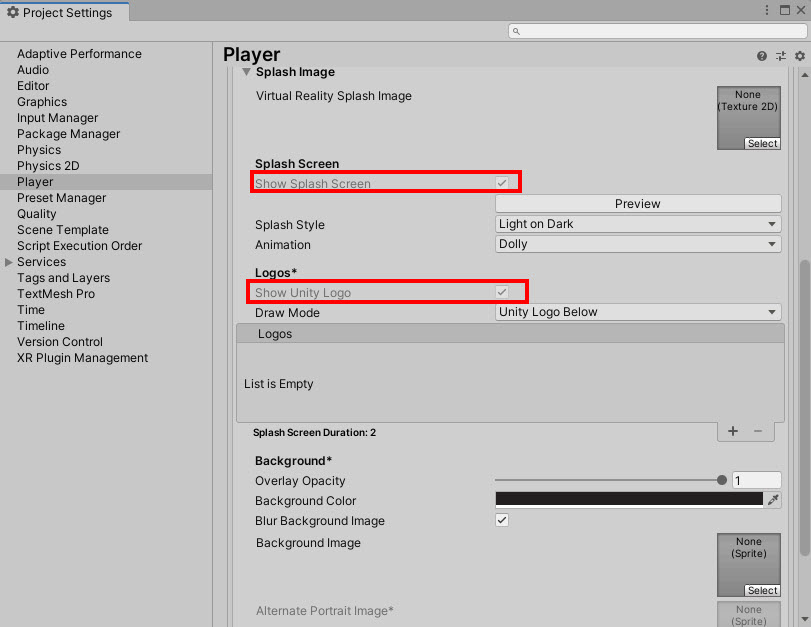The height and width of the screenshot is (627, 811).
Task: Add a logo with the plus button
Action: tap(732, 431)
